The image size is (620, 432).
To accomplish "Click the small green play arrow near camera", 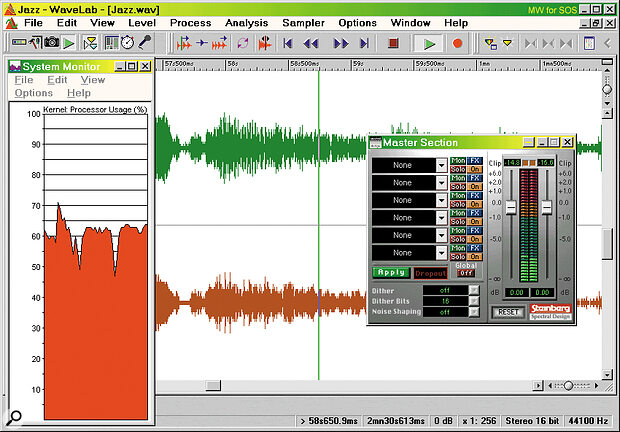I will coord(69,43).
